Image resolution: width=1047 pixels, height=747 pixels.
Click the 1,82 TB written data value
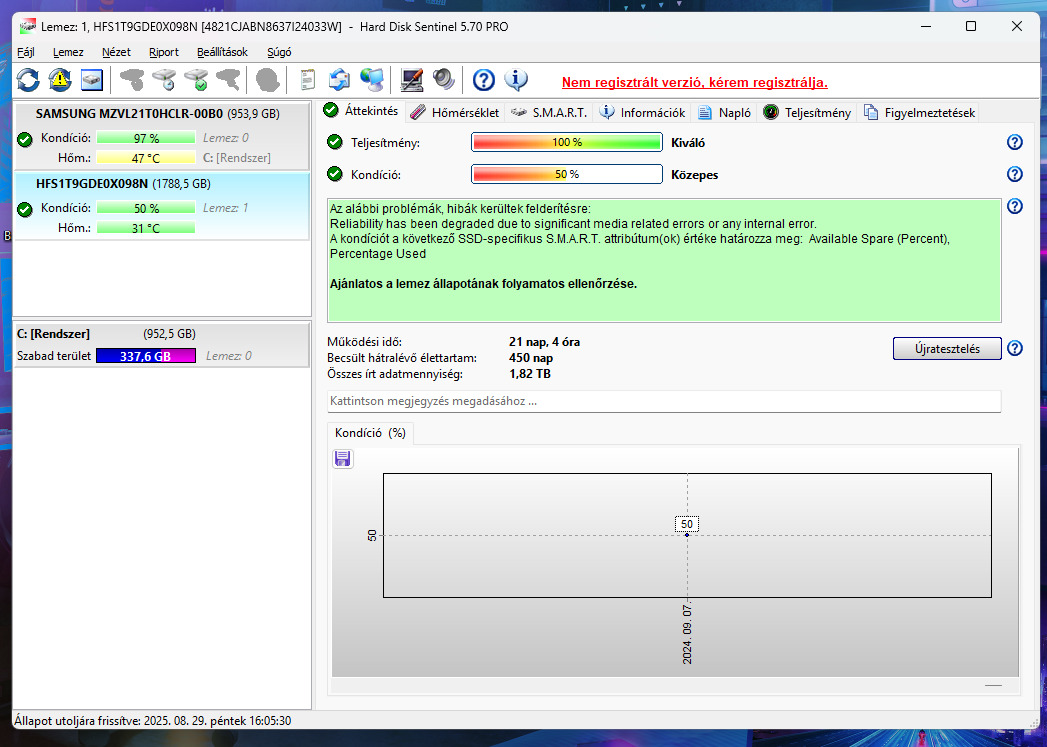click(x=530, y=374)
